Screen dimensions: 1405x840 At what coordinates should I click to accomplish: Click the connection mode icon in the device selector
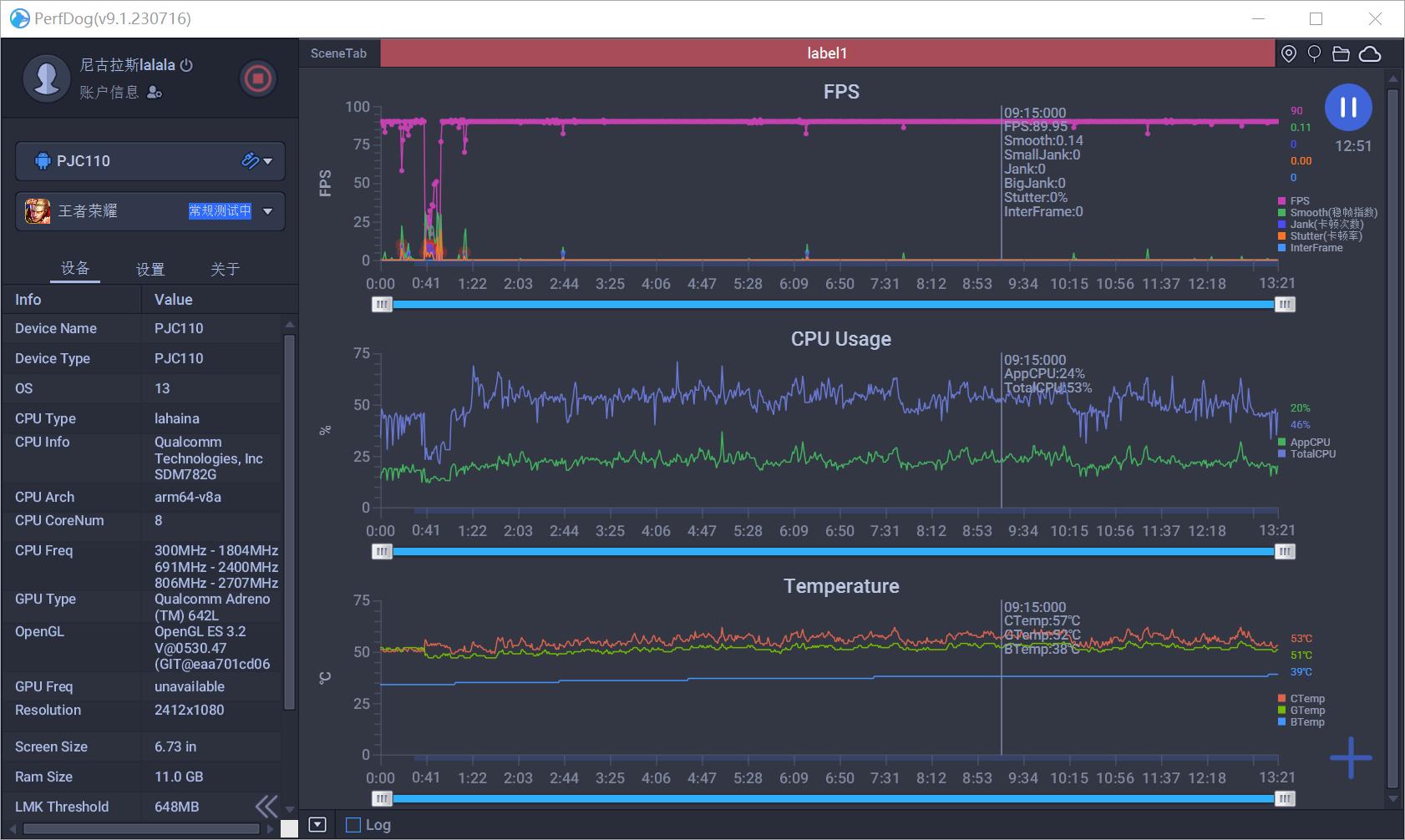(249, 160)
